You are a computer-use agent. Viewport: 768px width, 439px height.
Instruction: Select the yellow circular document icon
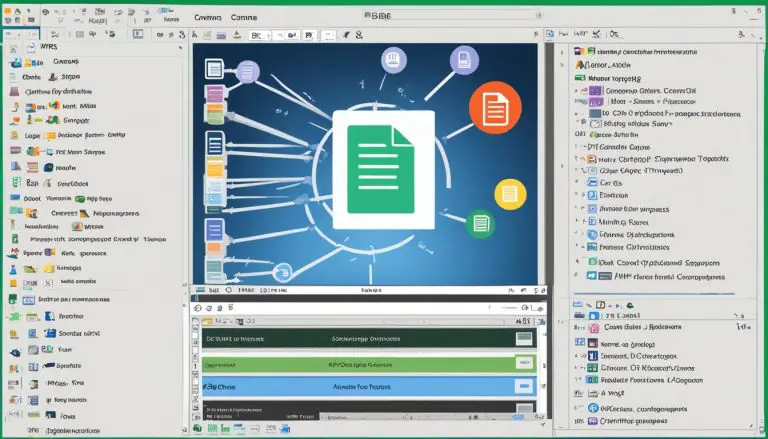click(510, 194)
